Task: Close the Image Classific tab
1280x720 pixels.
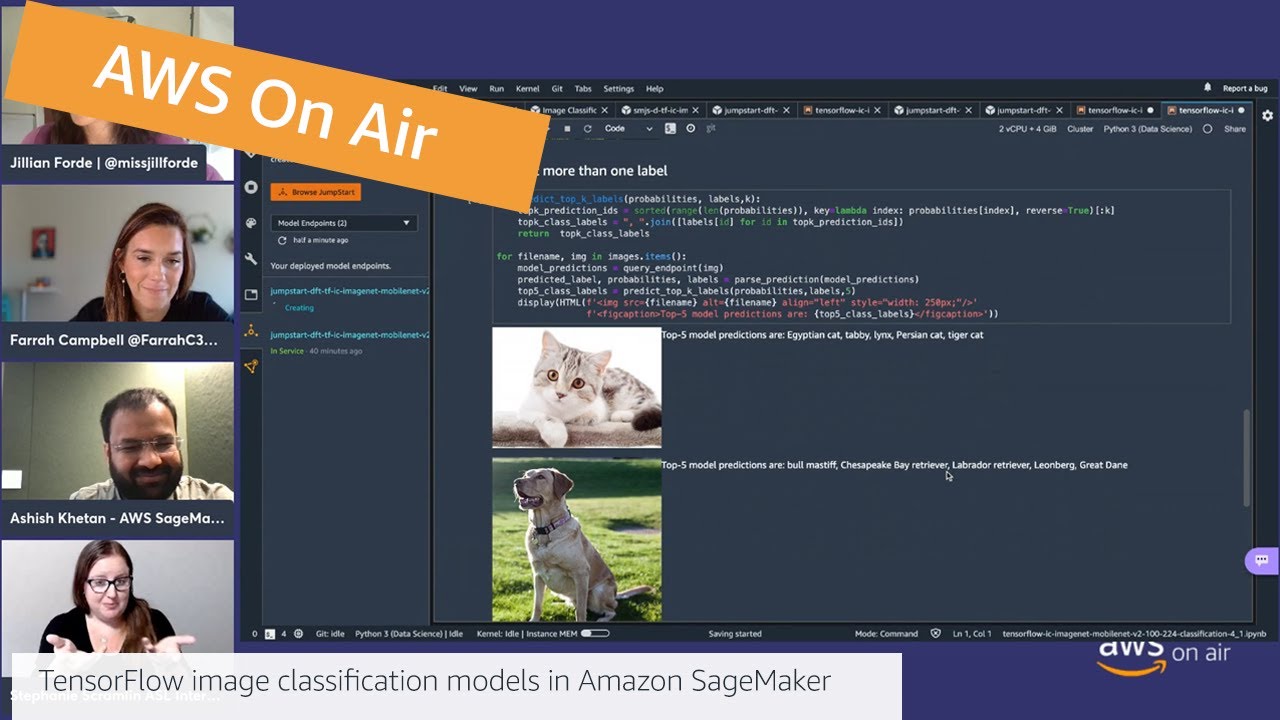Action: pos(604,110)
